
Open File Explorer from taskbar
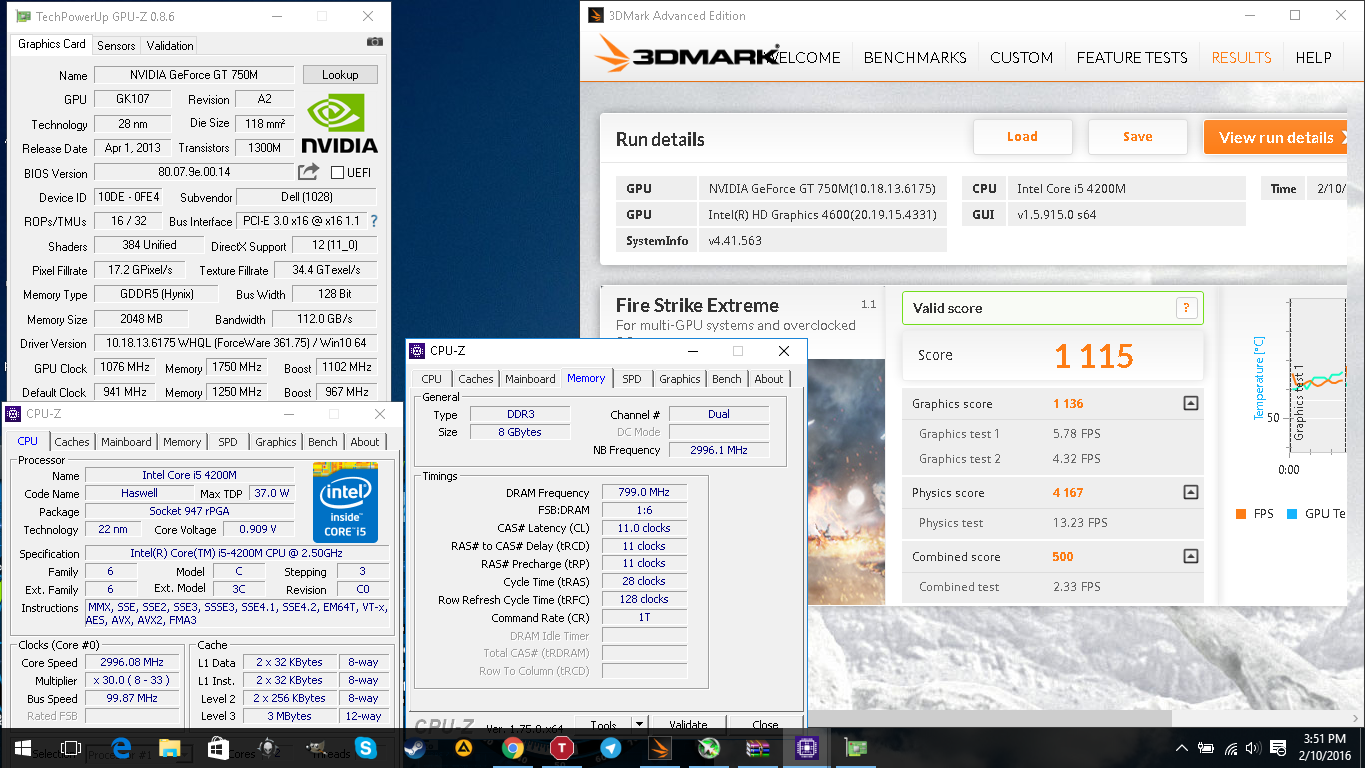pyautogui.click(x=170, y=748)
